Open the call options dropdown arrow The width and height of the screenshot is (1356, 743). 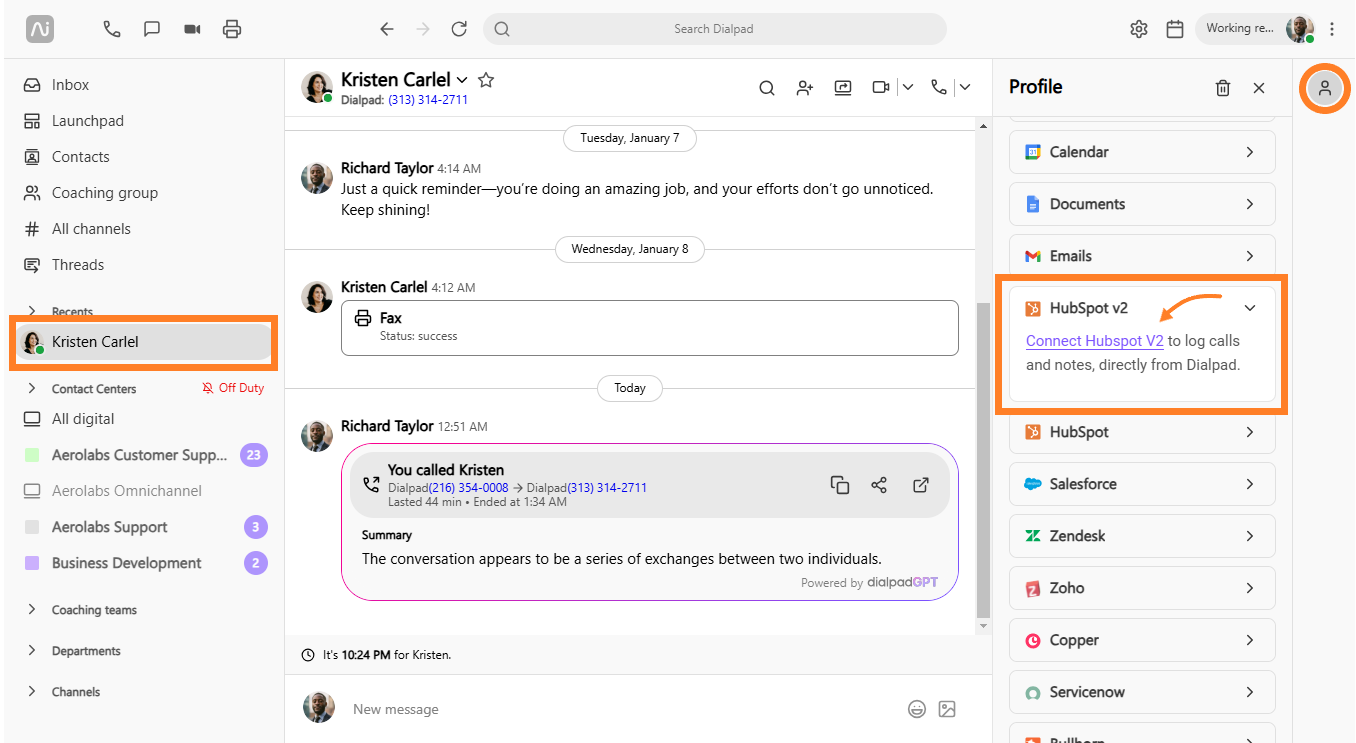point(965,88)
